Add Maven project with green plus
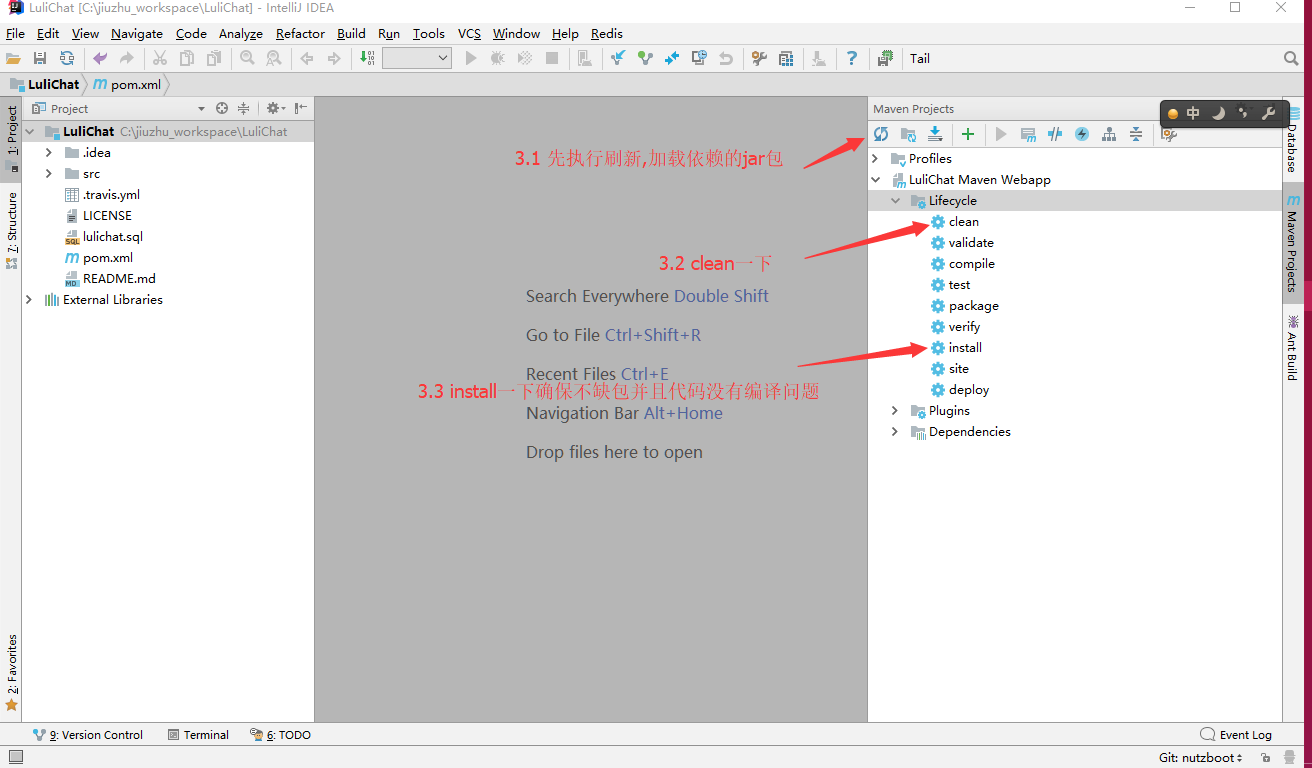 968,134
